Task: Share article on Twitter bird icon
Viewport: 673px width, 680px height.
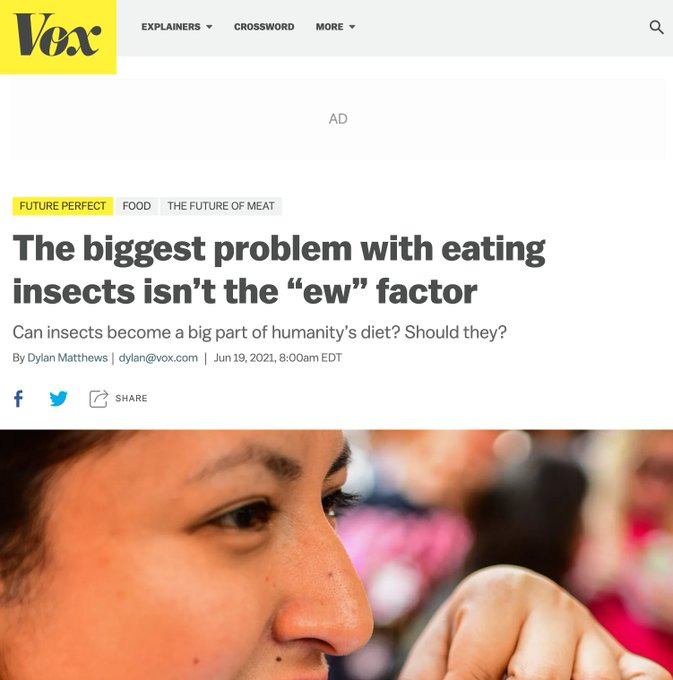Action: coord(59,398)
